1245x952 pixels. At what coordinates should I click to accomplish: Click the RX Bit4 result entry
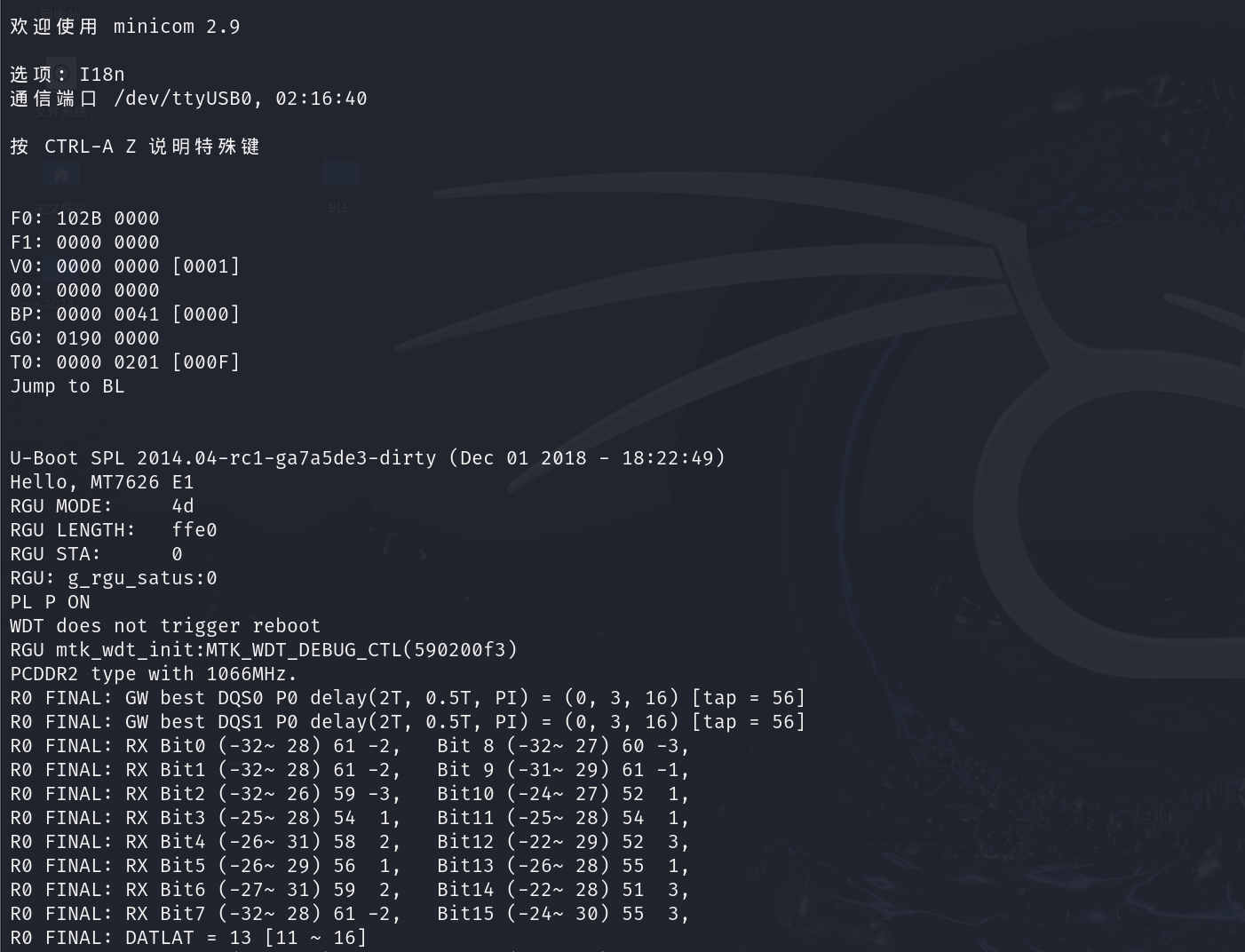[263, 842]
